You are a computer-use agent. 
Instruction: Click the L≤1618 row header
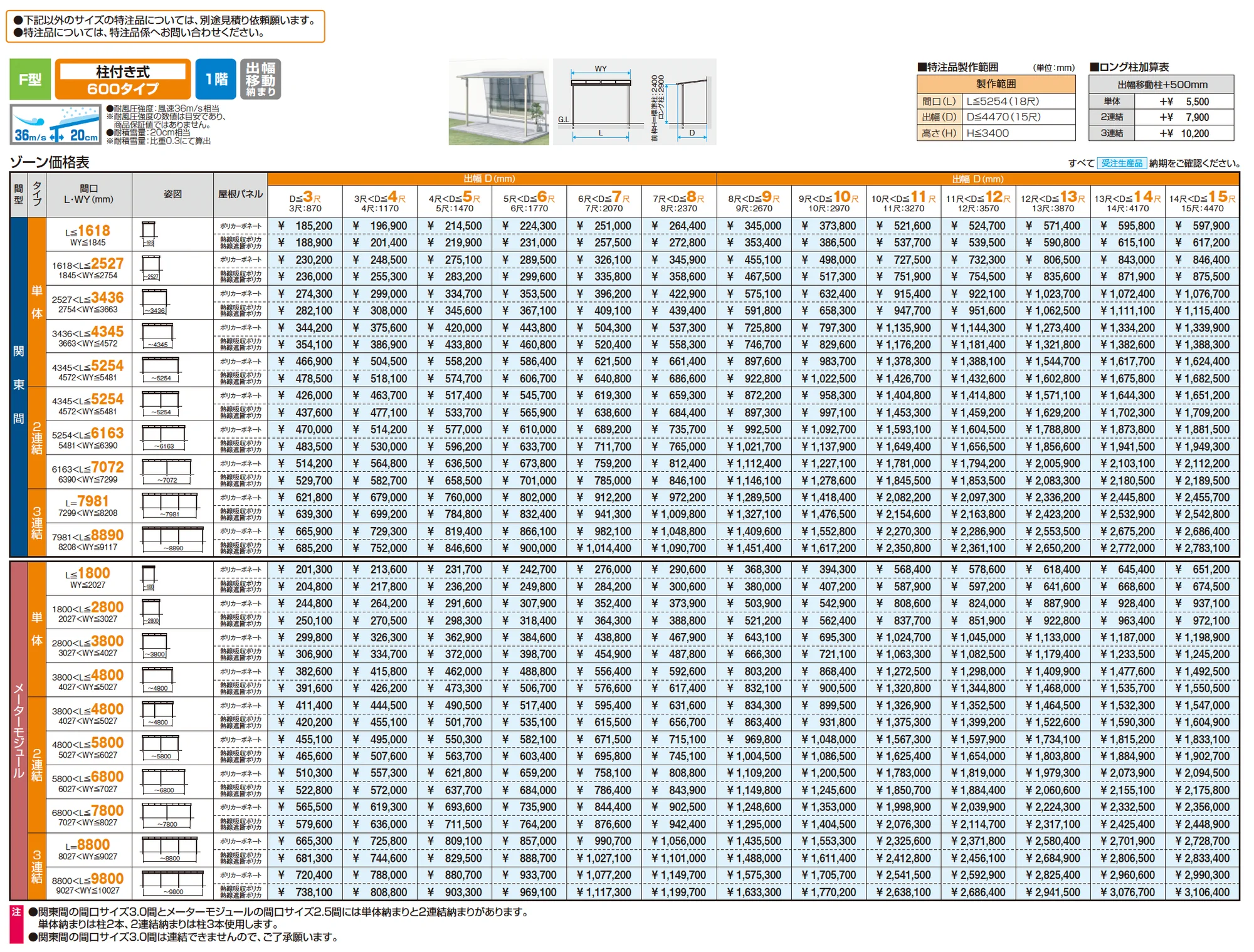(88, 234)
